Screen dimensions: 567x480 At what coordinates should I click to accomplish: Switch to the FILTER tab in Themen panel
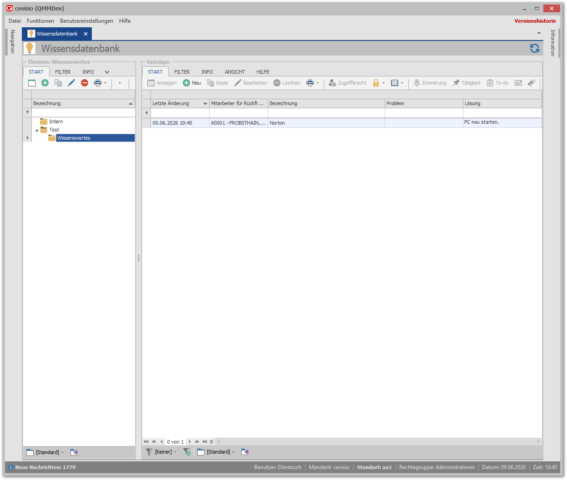pyautogui.click(x=63, y=72)
